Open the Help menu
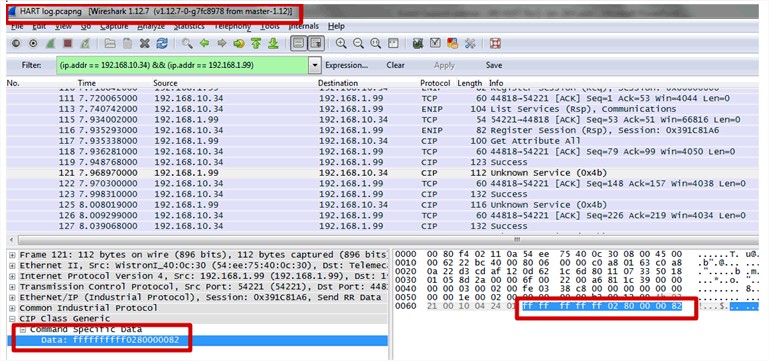Screen dimensions: 769x361 336,26
